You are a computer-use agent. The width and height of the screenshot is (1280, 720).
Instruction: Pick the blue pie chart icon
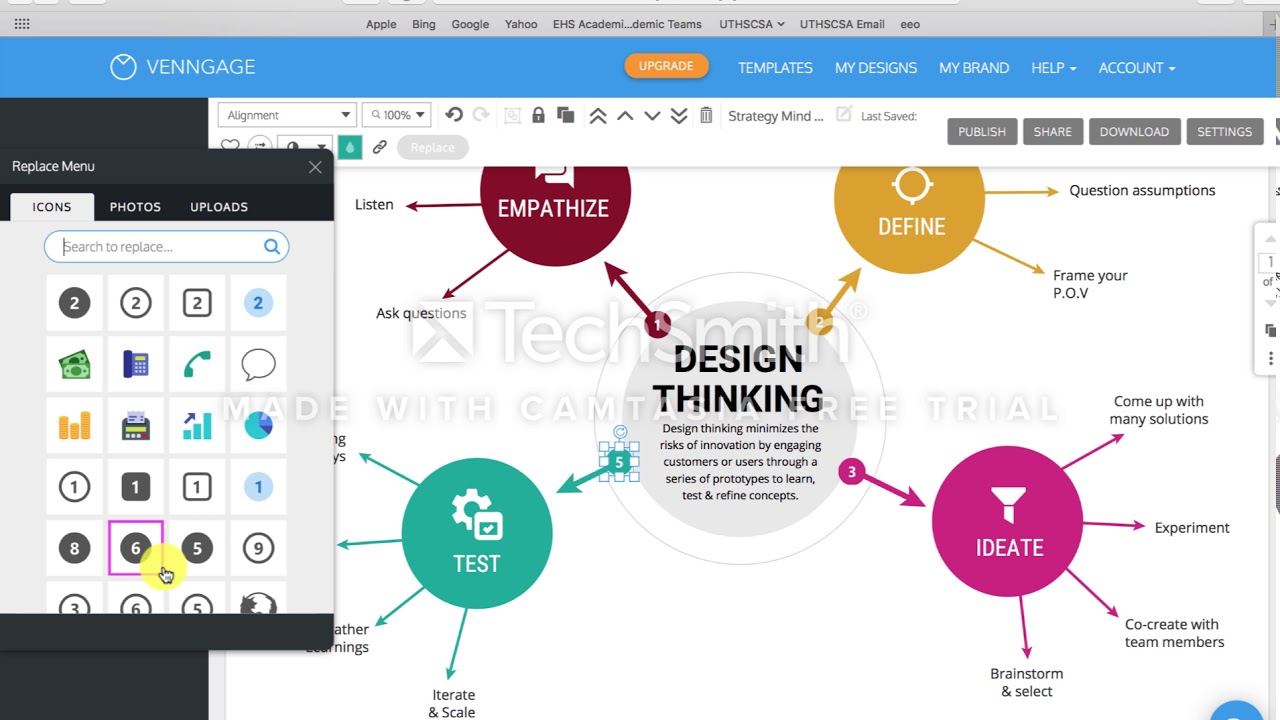[258, 425]
